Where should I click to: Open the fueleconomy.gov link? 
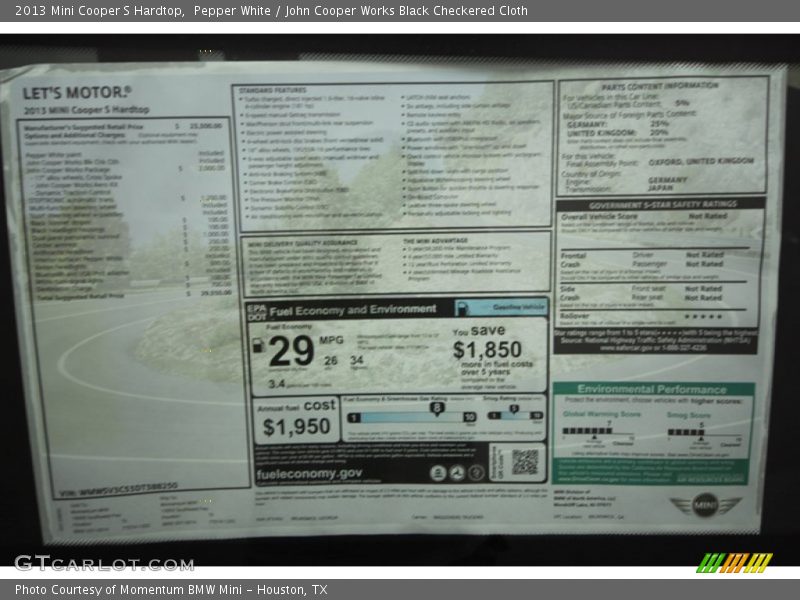point(309,474)
